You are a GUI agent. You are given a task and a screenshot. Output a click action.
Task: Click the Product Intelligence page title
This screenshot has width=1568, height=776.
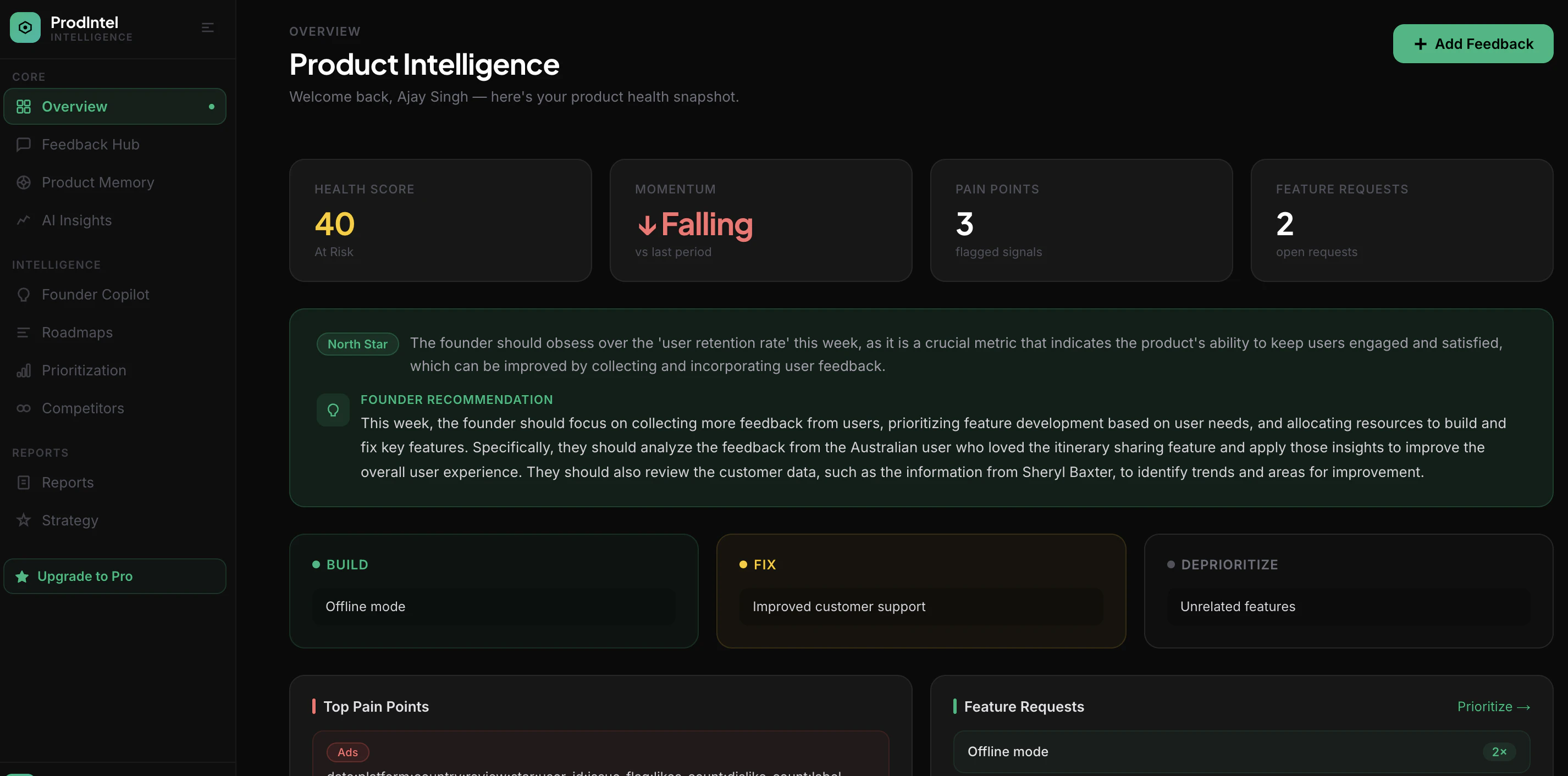[424, 64]
